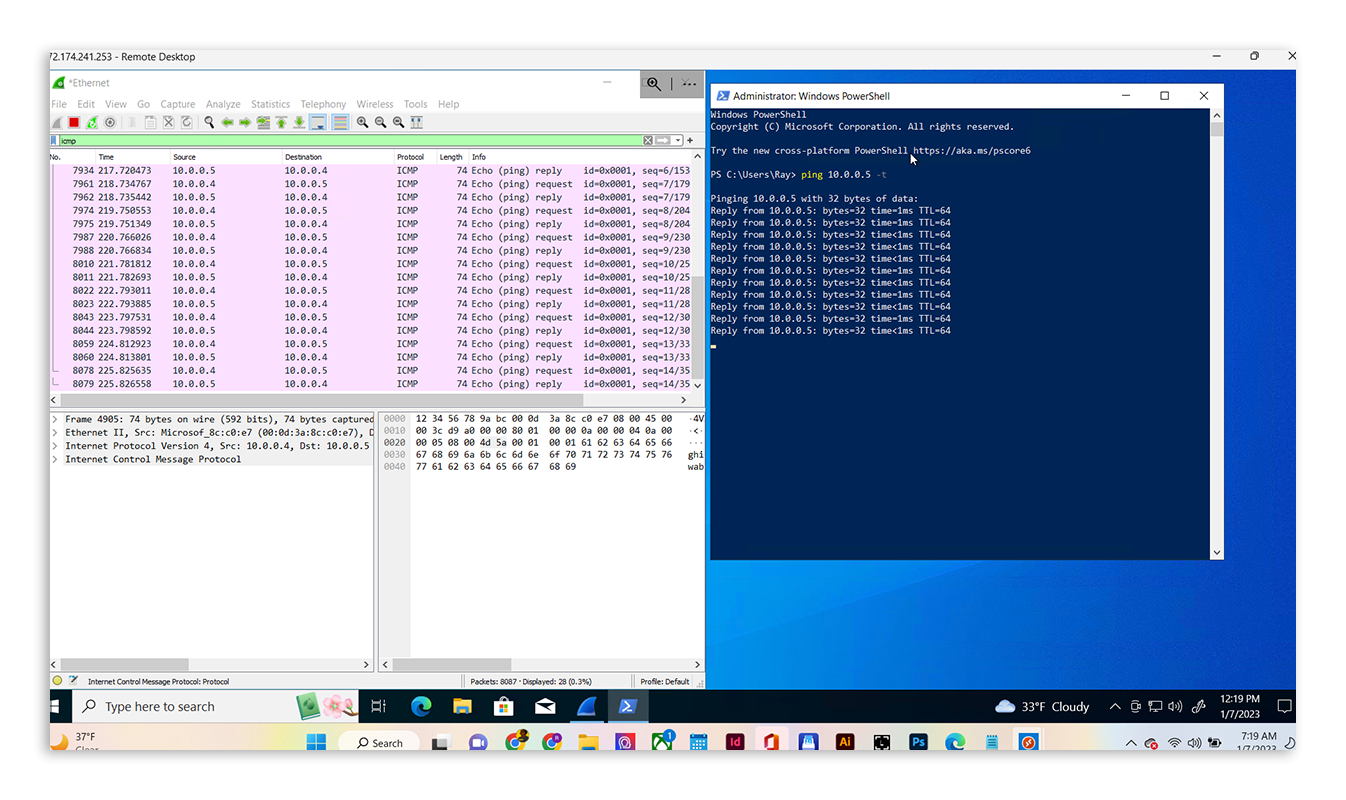Zoom in on the packet list

(362, 122)
